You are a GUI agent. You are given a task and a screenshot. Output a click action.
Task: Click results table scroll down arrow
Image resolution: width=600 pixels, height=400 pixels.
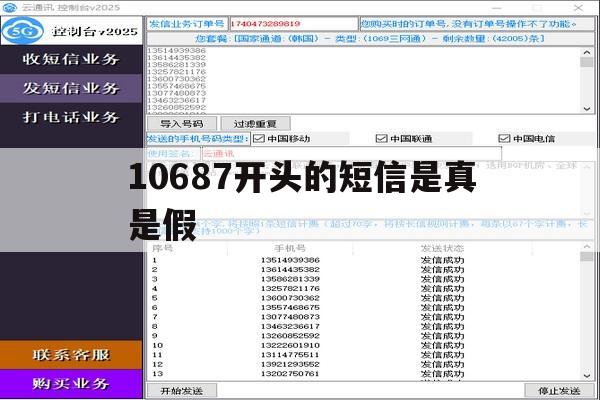587,376
